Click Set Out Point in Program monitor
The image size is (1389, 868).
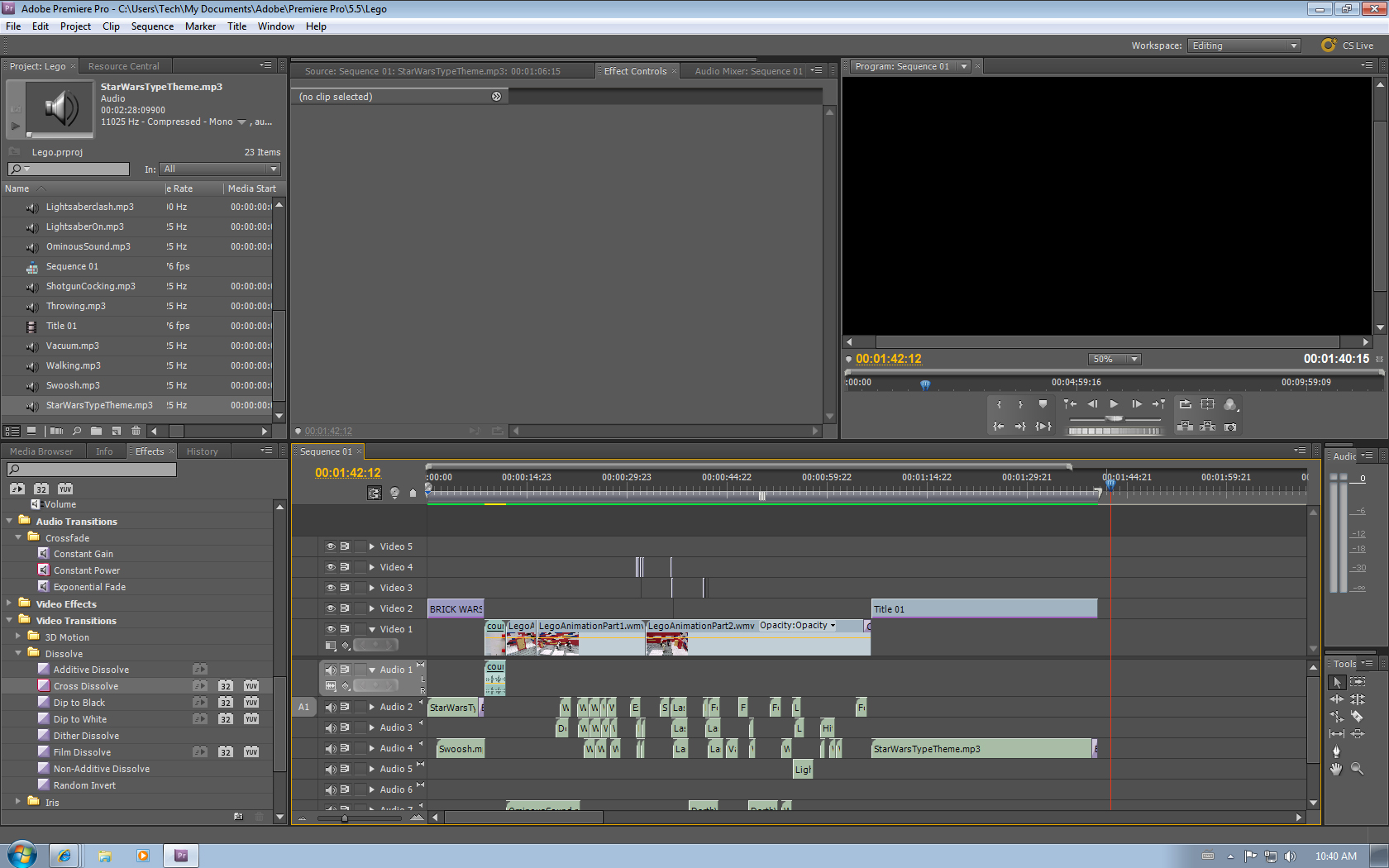coord(1021,404)
